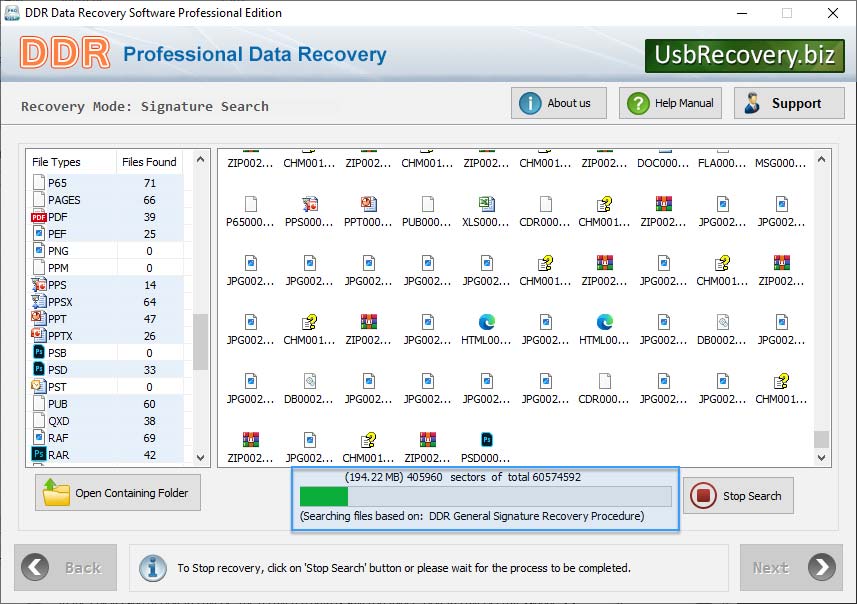Select the QXD row with 38 files
Viewport: 857px width, 604px height.
click(107, 421)
